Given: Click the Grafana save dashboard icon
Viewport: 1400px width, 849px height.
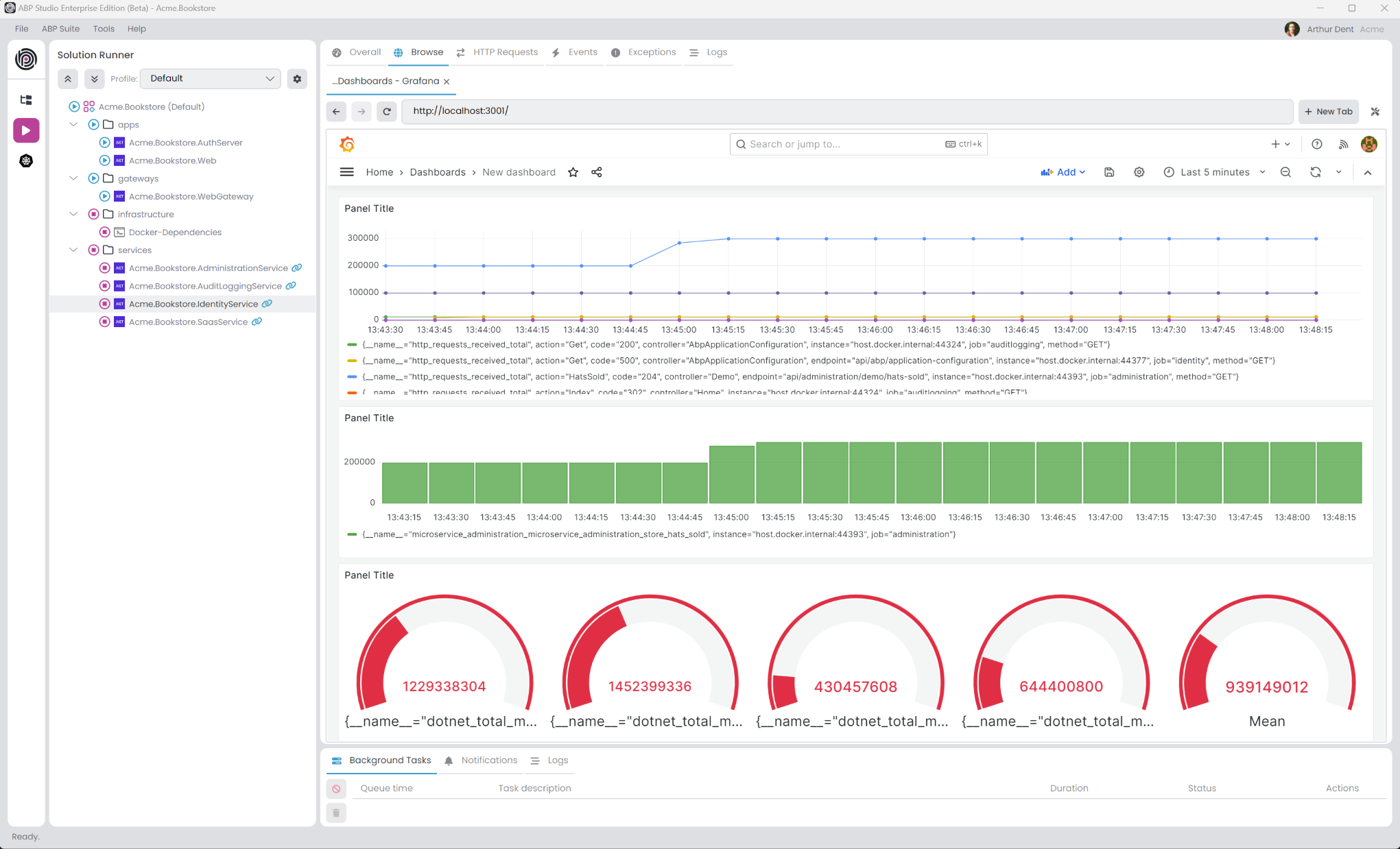Looking at the screenshot, I should coord(1108,172).
